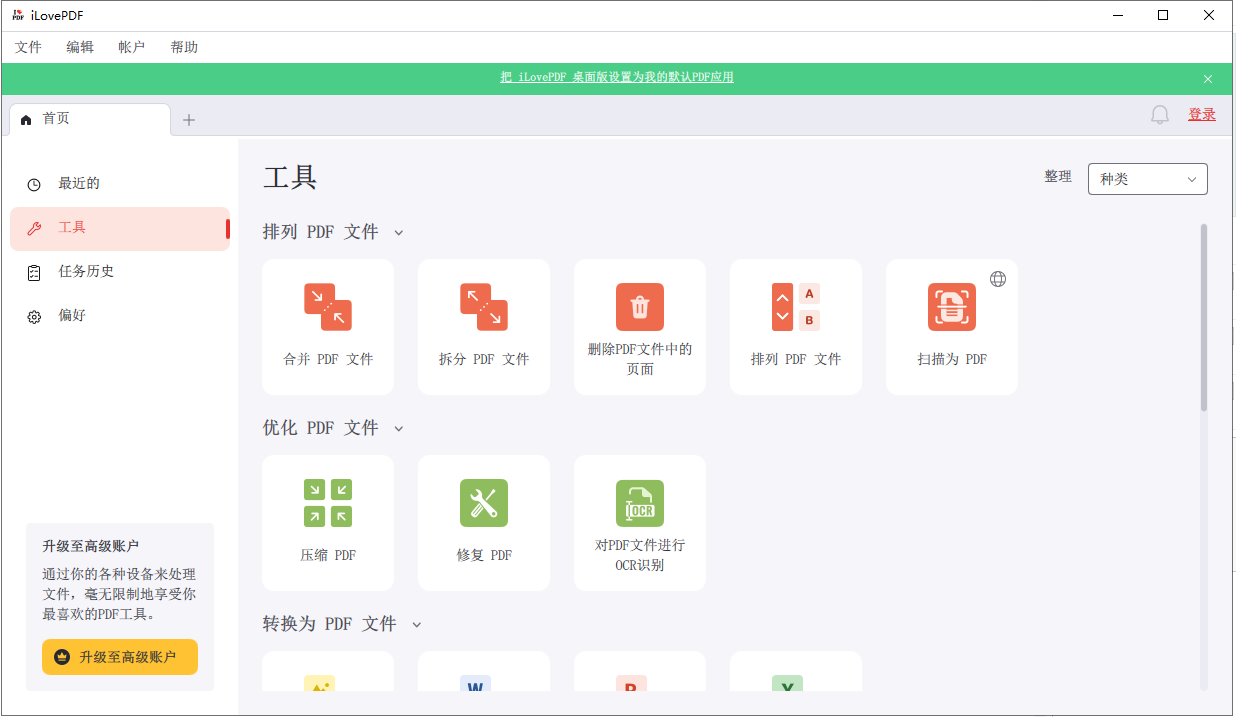The height and width of the screenshot is (717, 1236).
Task: Open the Excel-to-PDF card with X icon
Action: [796, 671]
